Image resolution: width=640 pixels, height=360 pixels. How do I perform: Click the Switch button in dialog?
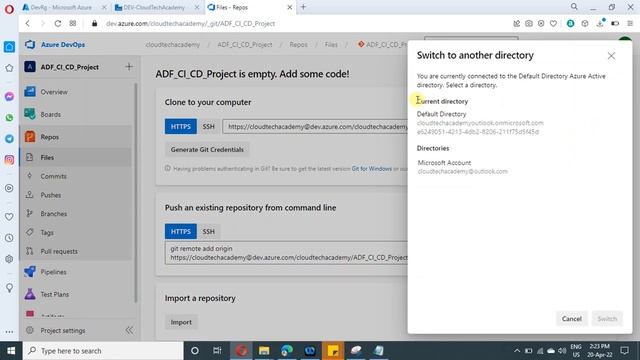[607, 319]
